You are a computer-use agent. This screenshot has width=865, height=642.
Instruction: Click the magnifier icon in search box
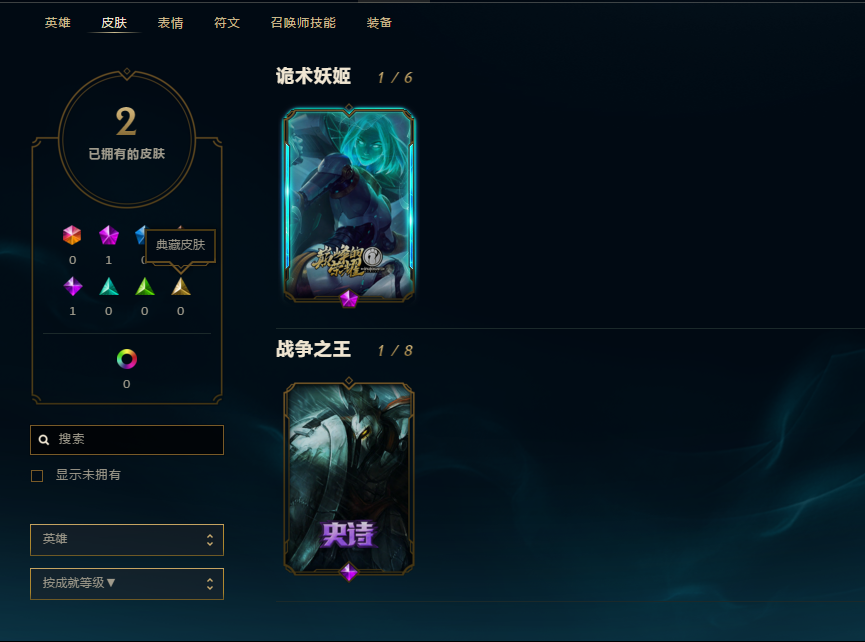pyautogui.click(x=44, y=440)
